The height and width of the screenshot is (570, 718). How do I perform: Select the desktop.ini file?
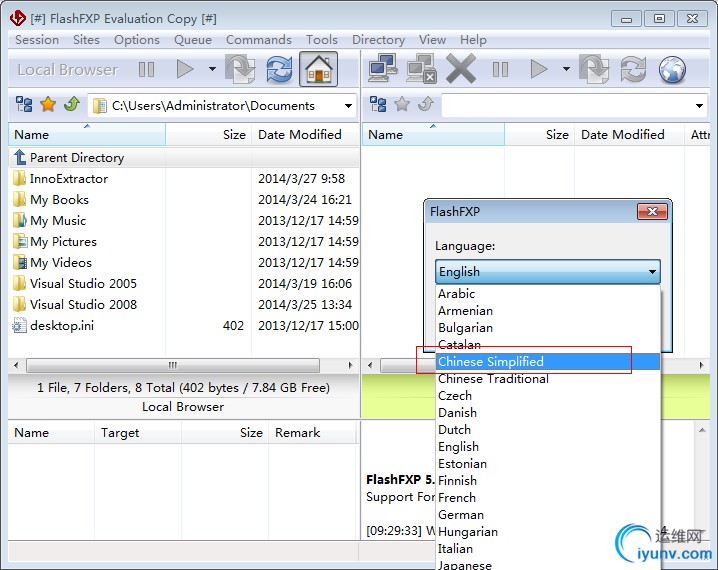(184, 326)
